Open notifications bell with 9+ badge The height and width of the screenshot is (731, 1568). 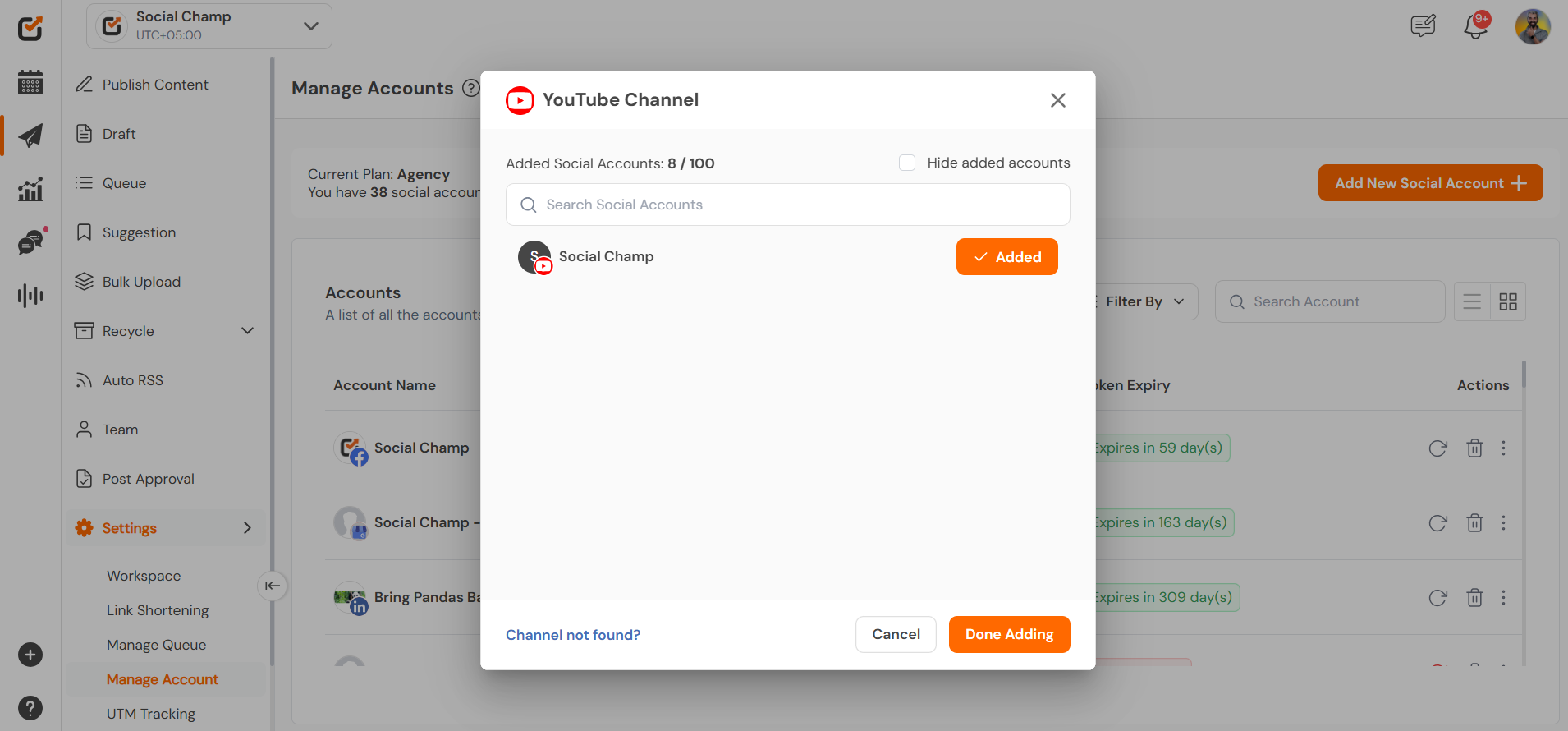coord(1476,26)
